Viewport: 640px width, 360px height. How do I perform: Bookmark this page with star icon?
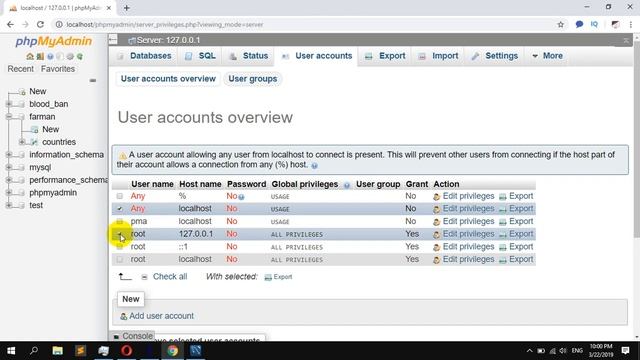point(561,24)
